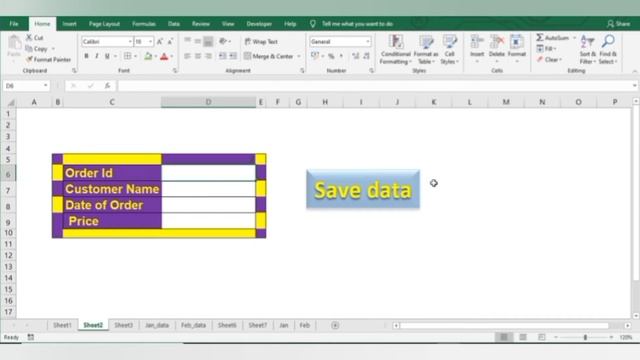Switch to the Page Layout tab
The image size is (640, 360).
104,24
